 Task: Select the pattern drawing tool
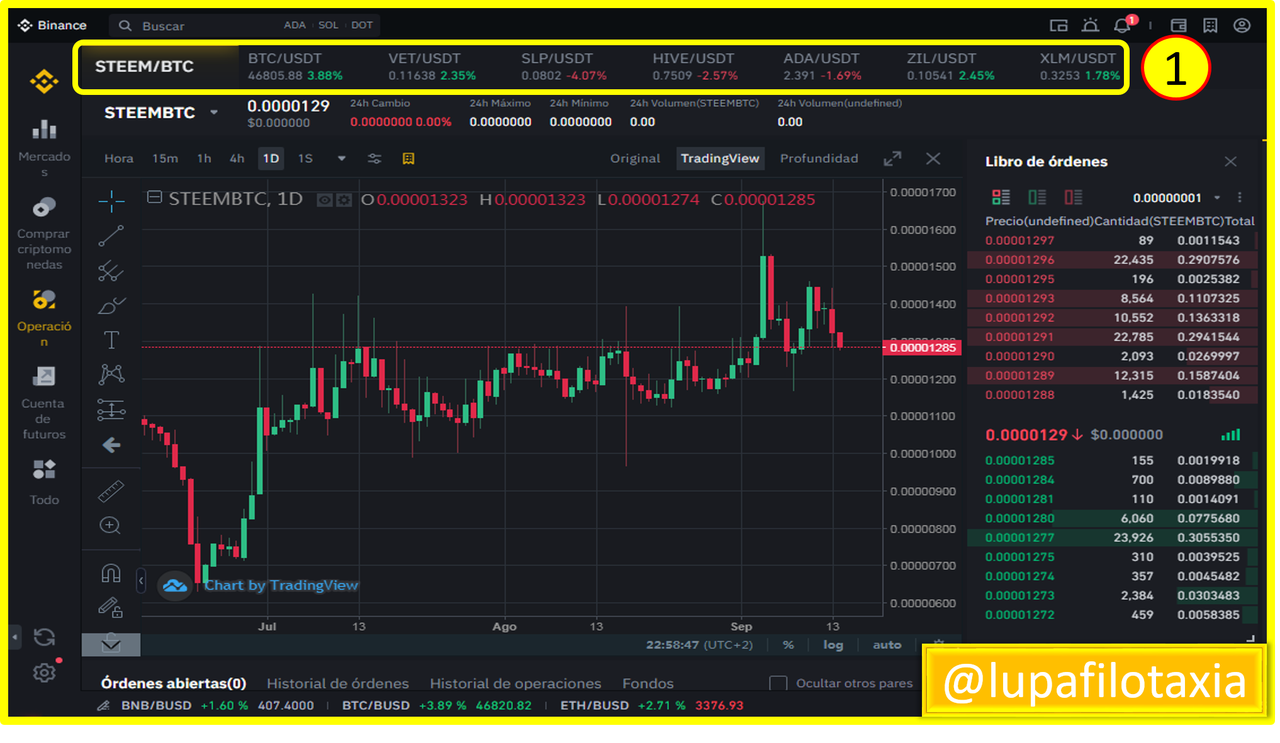click(111, 374)
